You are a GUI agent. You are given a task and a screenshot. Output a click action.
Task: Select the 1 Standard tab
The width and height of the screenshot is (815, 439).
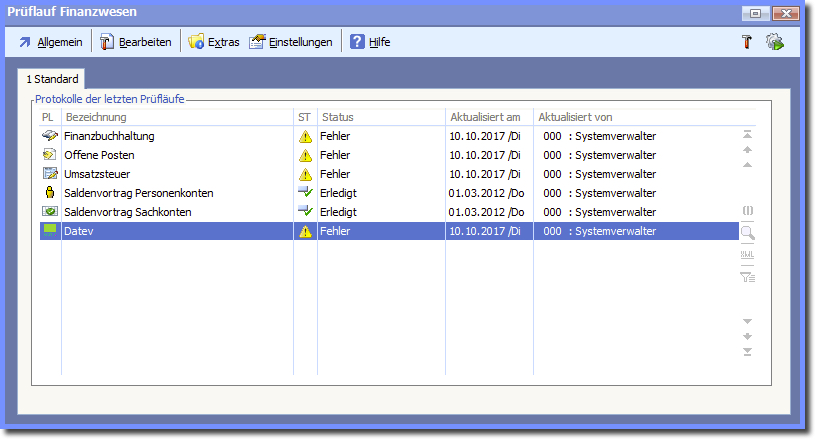pyautogui.click(x=53, y=77)
